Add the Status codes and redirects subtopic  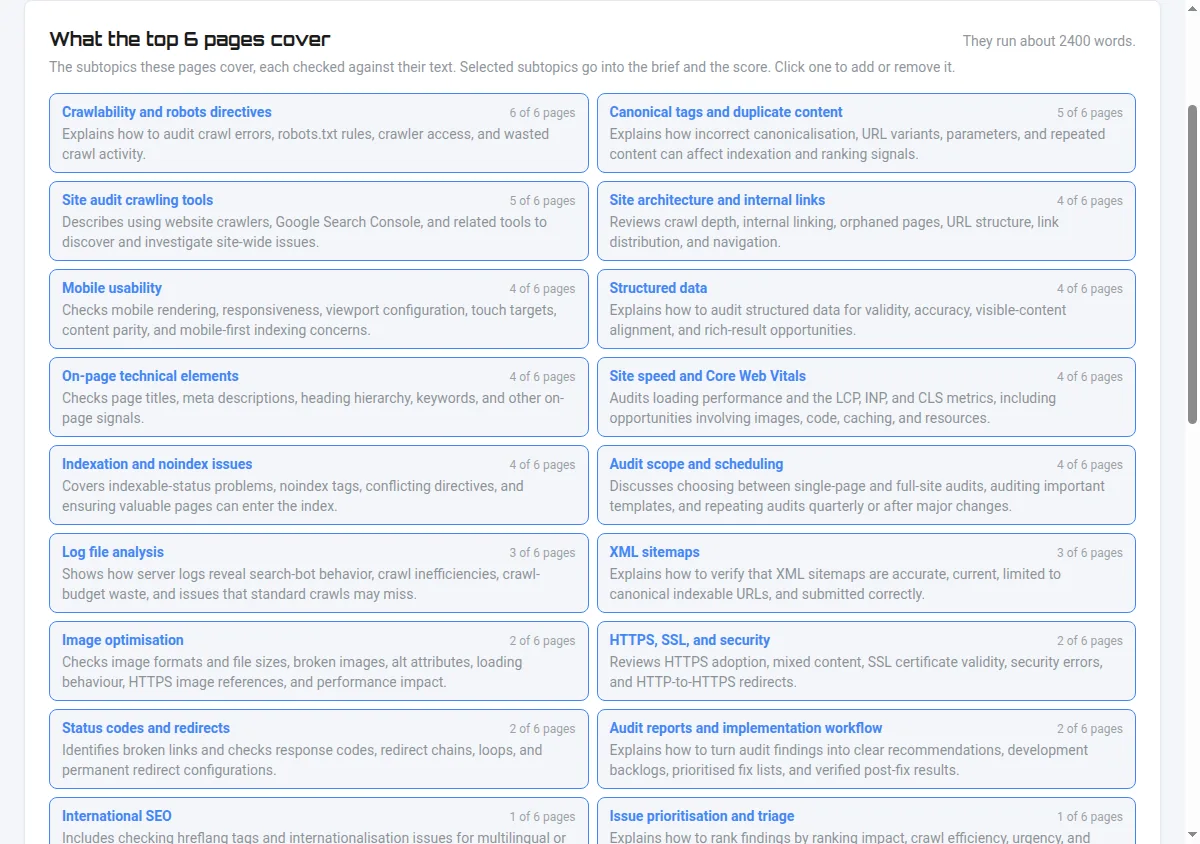[x=318, y=749]
